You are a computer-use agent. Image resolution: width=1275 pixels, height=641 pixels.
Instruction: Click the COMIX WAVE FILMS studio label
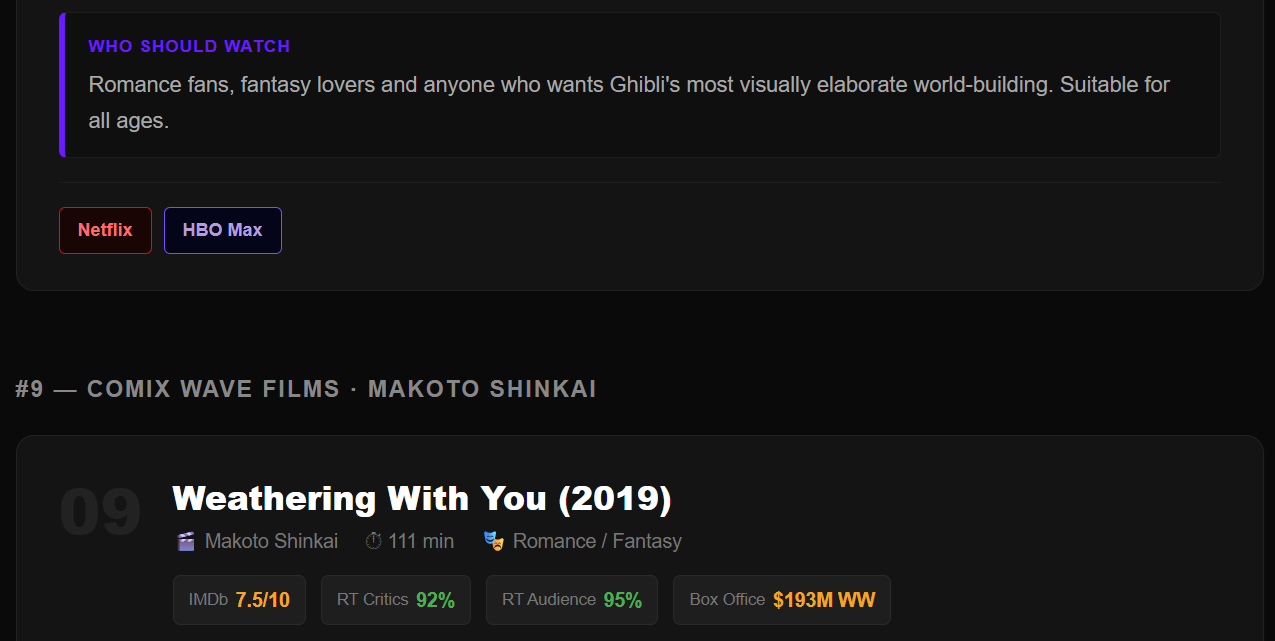click(212, 389)
